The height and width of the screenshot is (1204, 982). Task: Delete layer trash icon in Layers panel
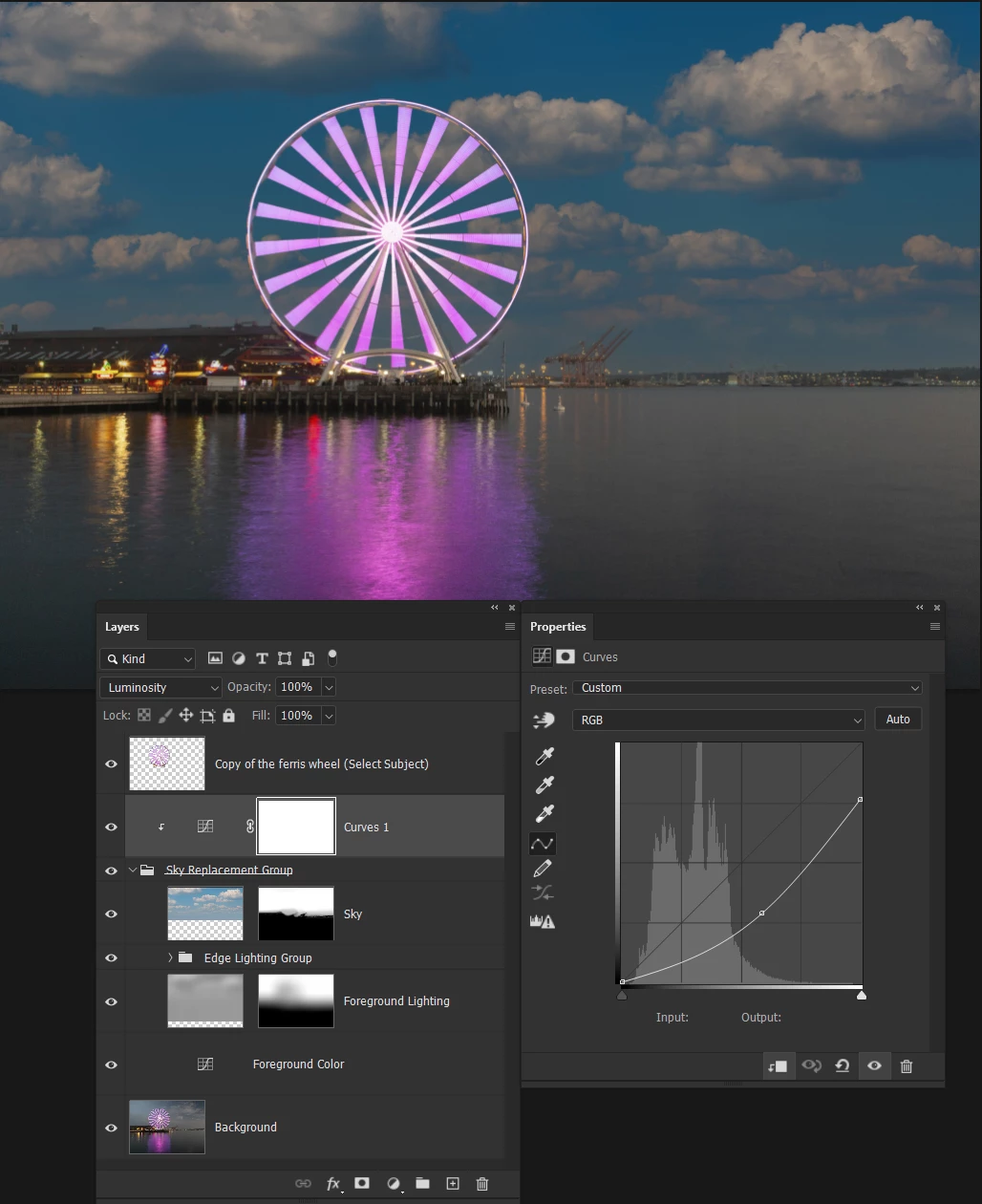(x=482, y=1183)
